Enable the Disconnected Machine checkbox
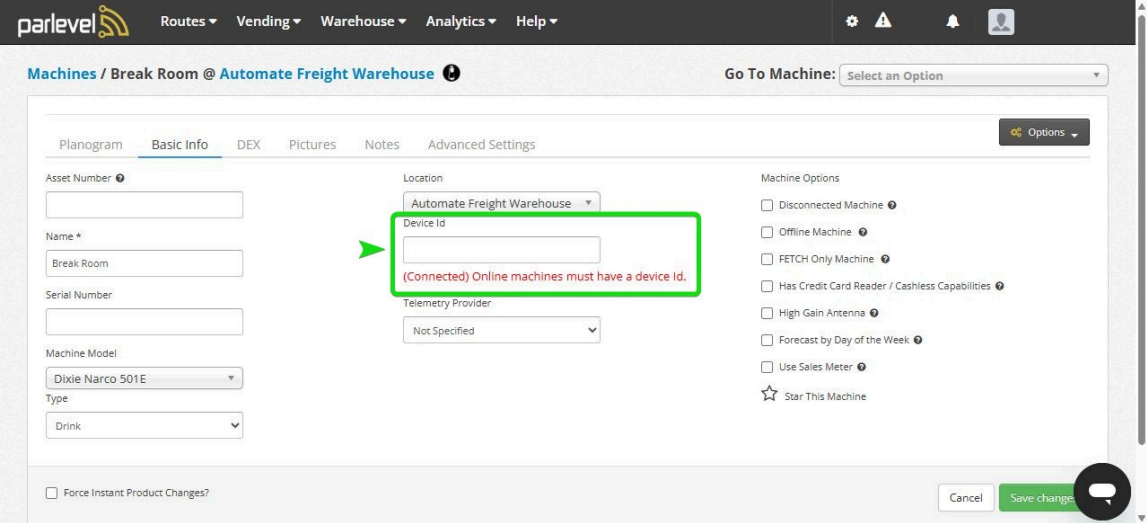 coord(767,205)
